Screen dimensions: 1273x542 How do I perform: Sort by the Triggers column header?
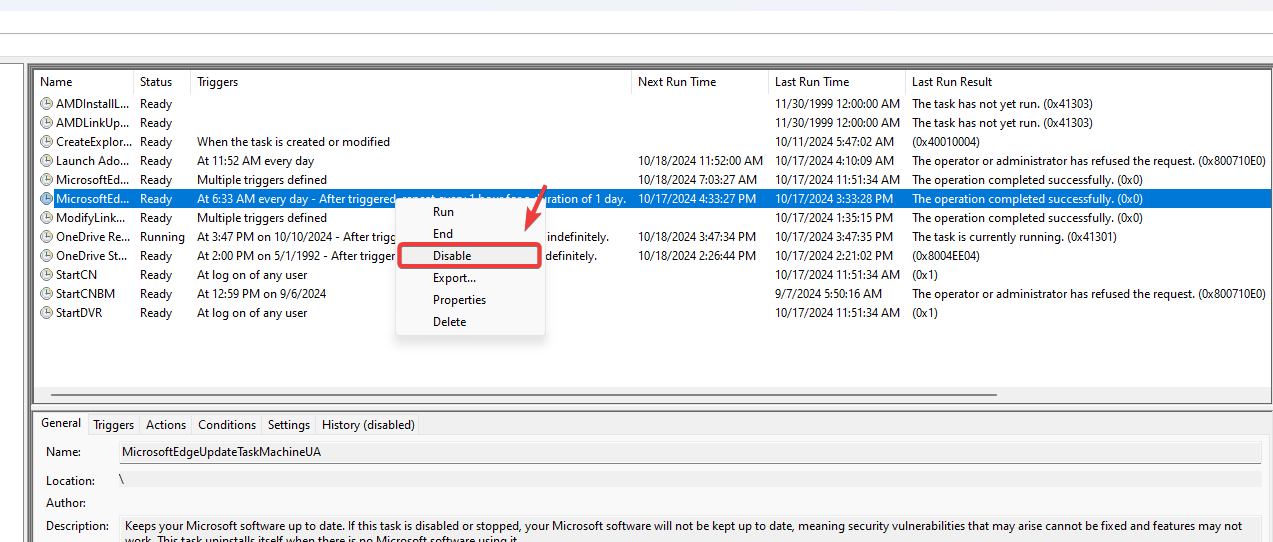pos(412,82)
